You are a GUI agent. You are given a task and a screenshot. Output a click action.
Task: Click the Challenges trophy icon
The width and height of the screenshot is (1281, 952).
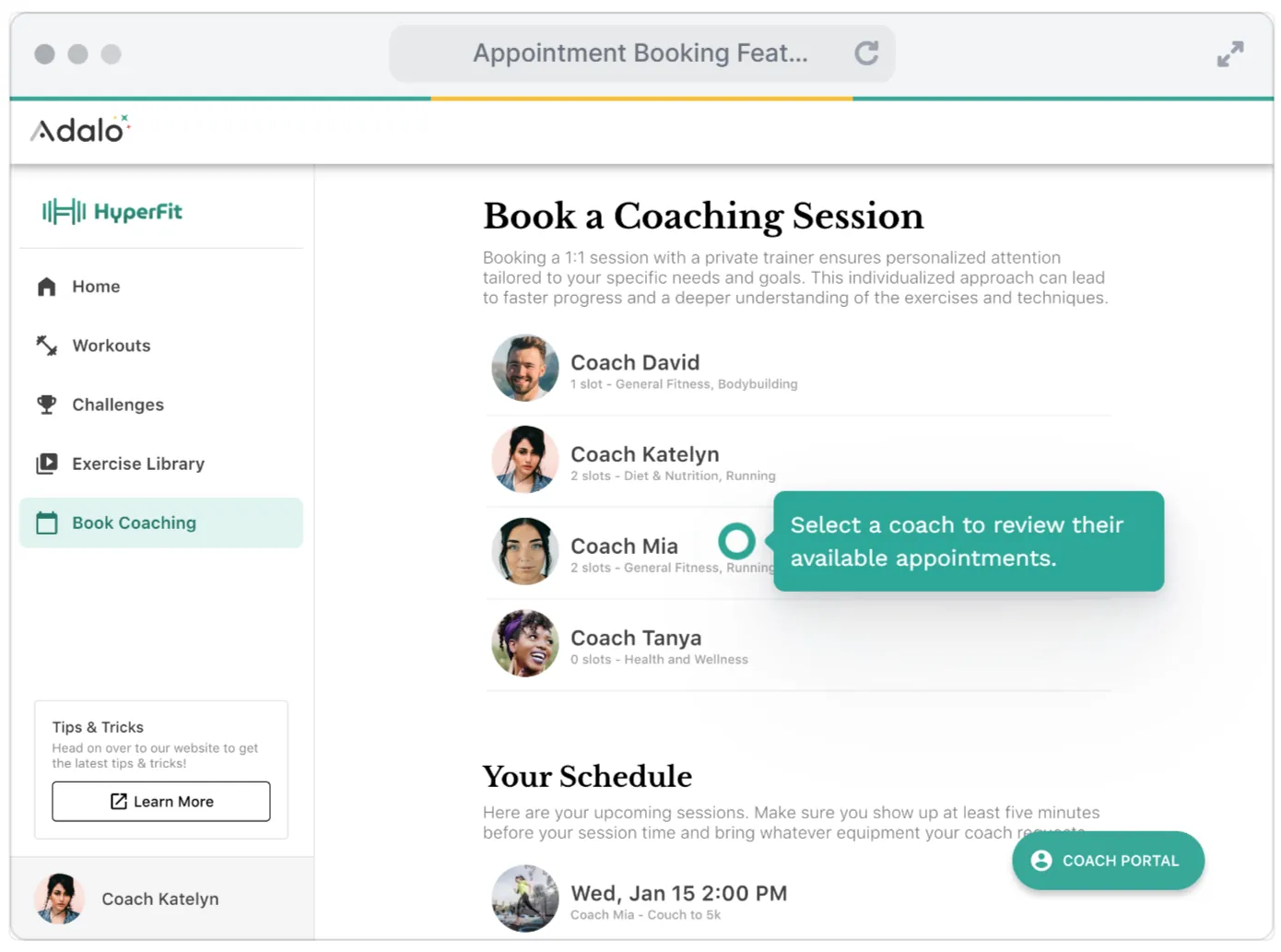tap(47, 405)
